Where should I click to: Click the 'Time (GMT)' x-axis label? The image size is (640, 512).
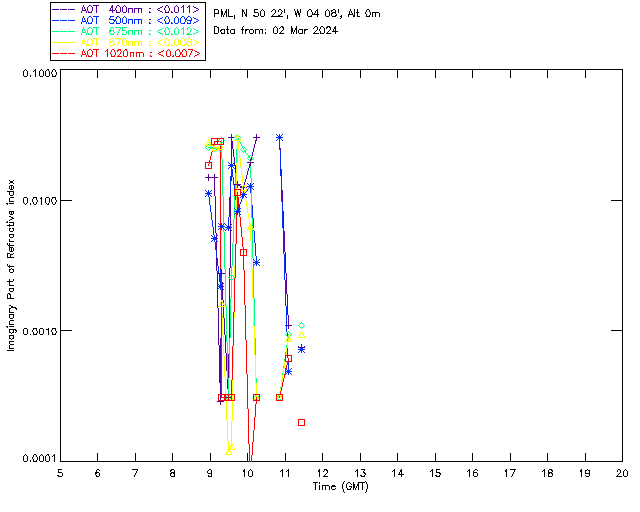340,487
